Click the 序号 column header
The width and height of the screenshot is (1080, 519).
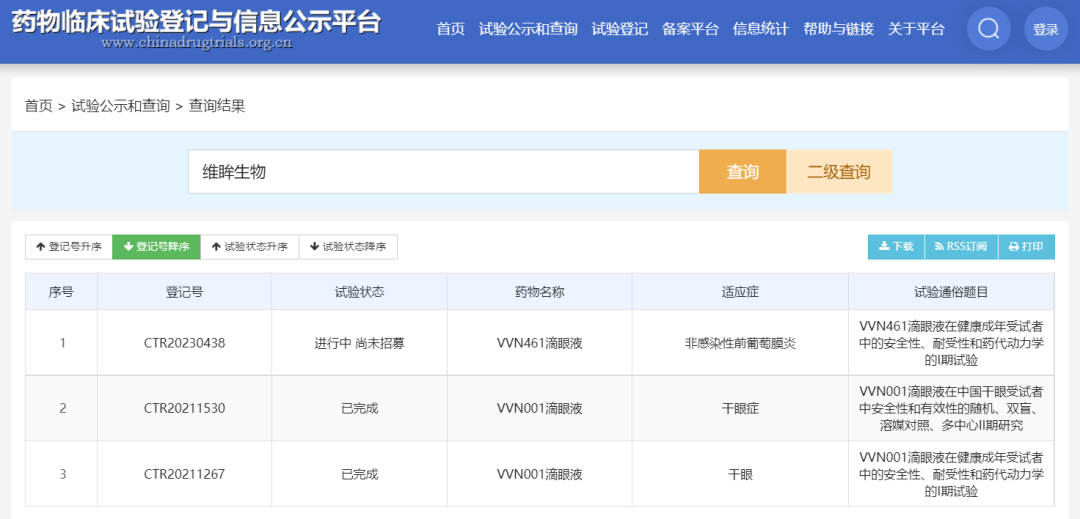61,292
